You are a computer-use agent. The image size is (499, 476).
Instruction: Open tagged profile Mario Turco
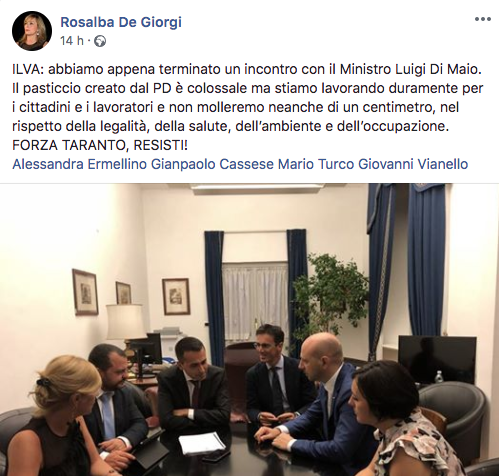click(x=316, y=164)
